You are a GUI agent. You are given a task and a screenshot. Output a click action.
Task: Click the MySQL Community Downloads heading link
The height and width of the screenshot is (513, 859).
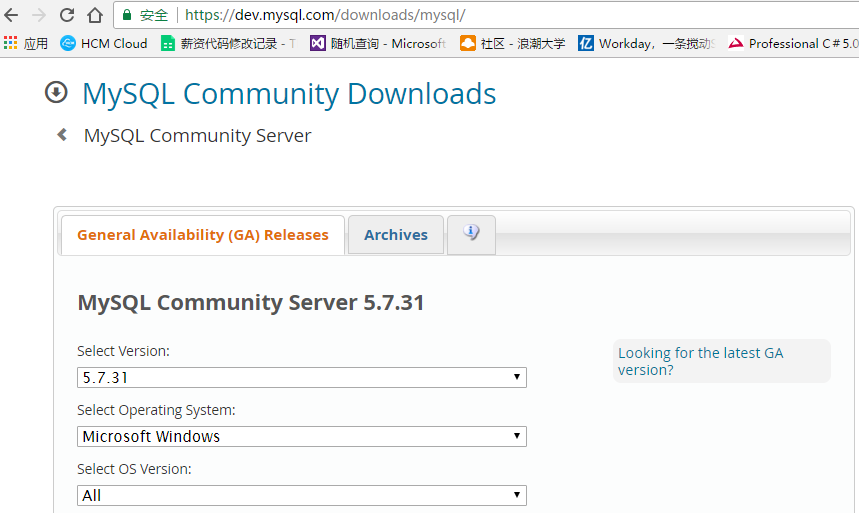(289, 94)
